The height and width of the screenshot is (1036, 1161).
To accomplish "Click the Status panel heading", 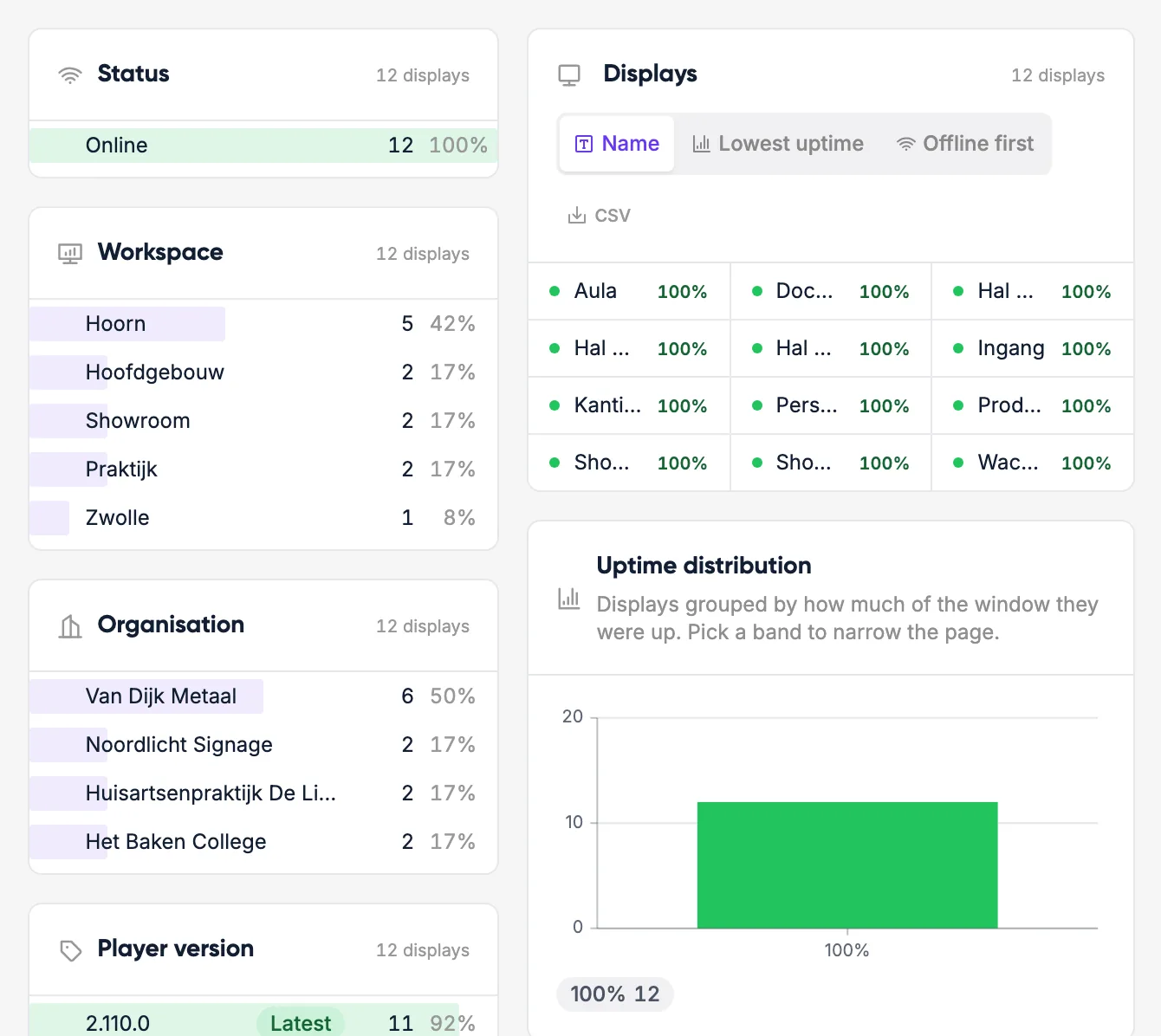I will pos(133,74).
